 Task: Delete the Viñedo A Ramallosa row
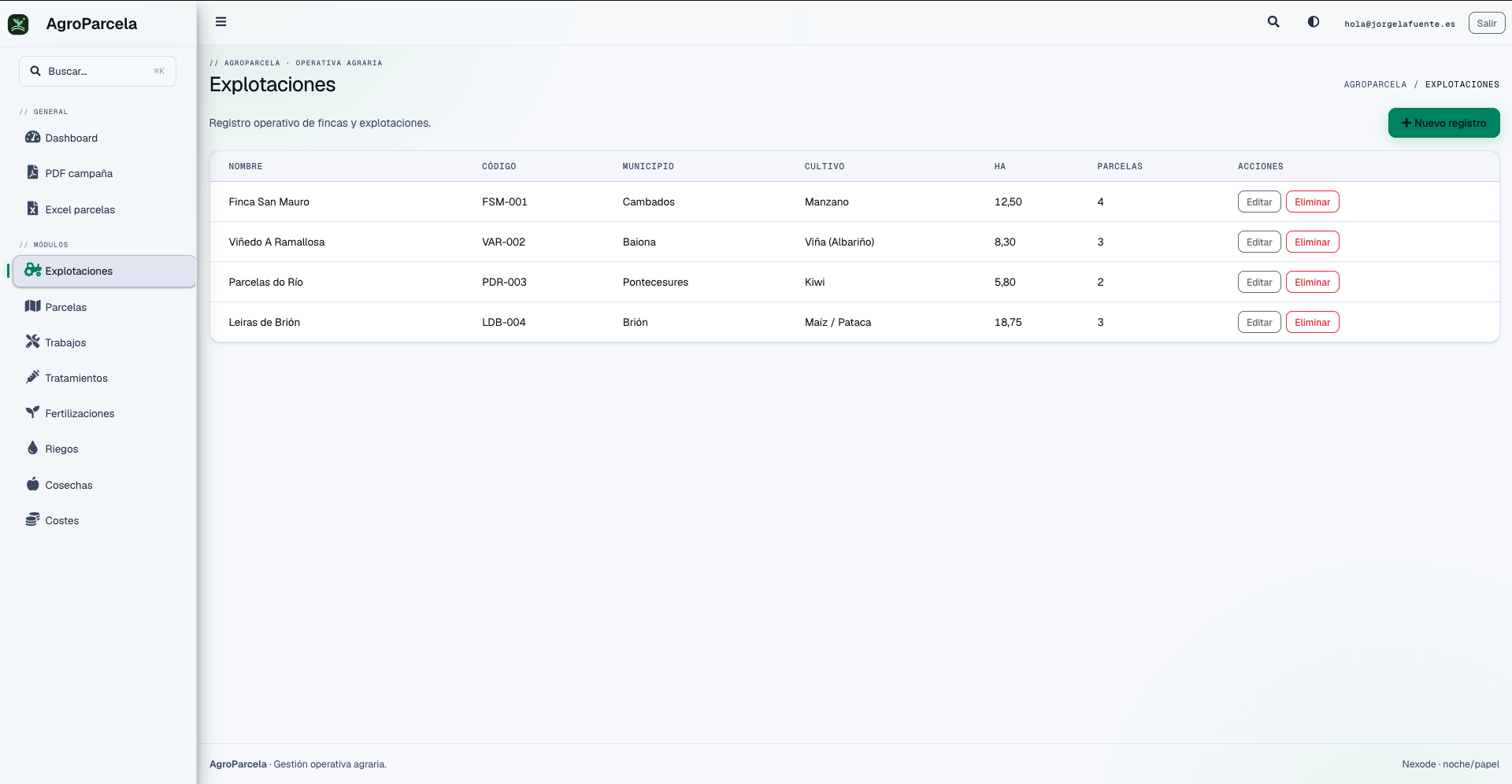pos(1312,242)
